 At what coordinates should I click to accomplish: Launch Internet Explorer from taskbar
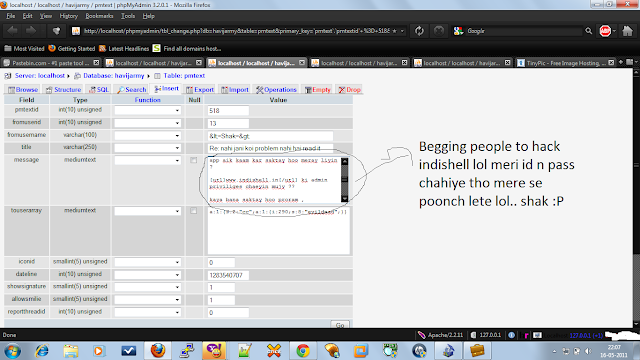click(x=42, y=351)
